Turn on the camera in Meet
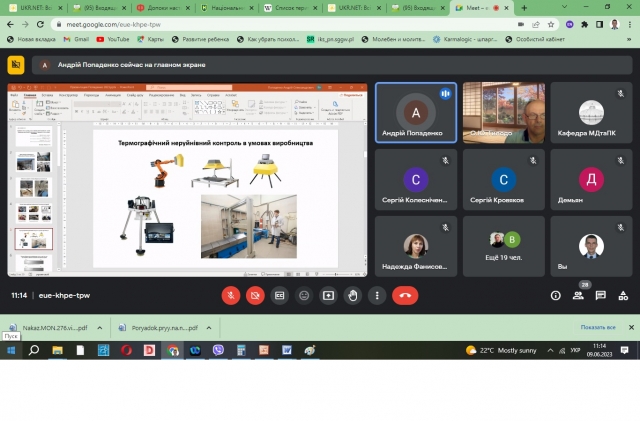This screenshot has height=421, width=640. click(255, 295)
